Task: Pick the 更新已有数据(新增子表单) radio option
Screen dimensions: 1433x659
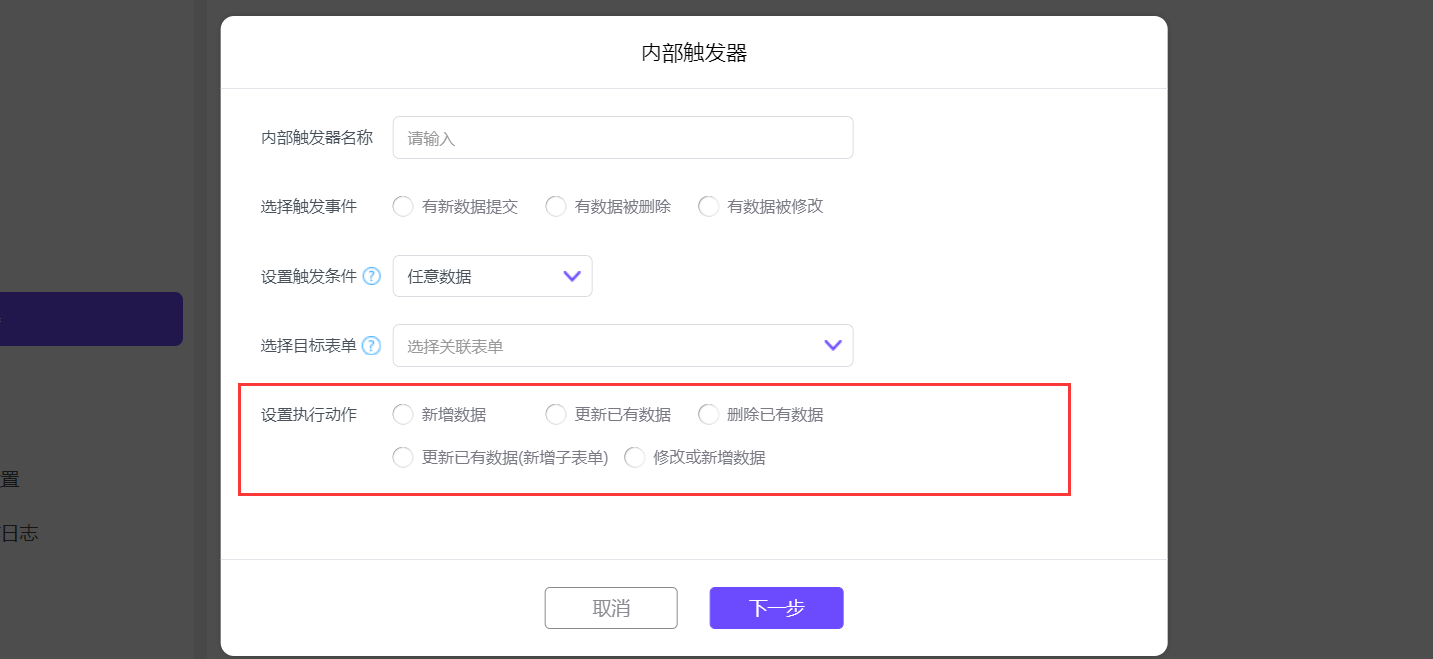Action: coord(403,458)
